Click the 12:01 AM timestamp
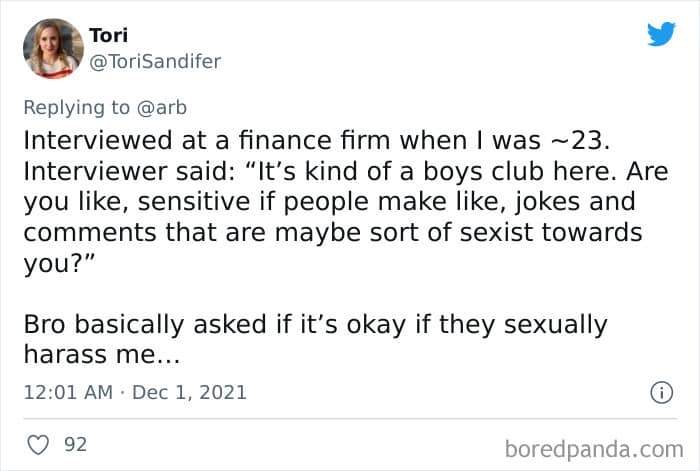Image resolution: width=700 pixels, height=471 pixels. click(68, 393)
